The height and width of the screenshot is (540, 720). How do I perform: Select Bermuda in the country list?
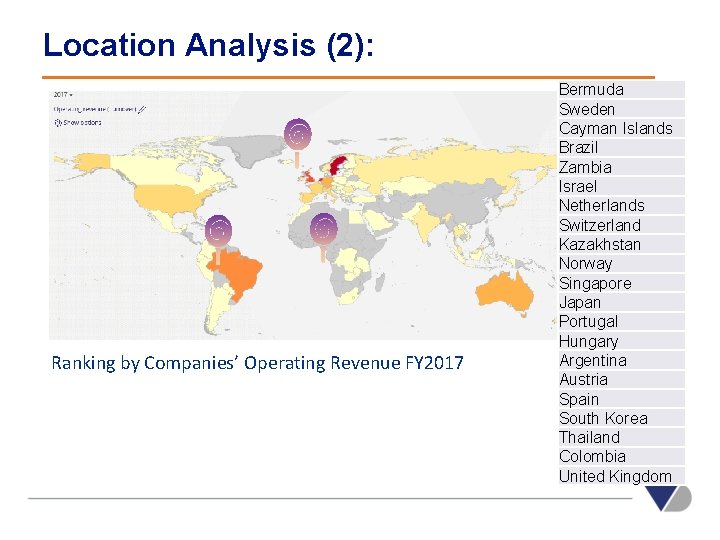tap(622, 90)
